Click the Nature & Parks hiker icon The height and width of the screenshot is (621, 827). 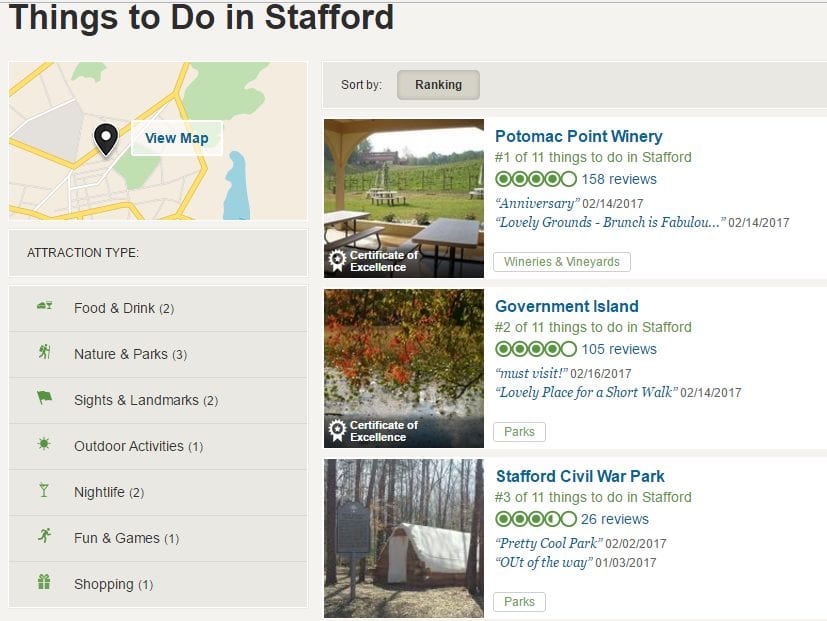coord(44,353)
